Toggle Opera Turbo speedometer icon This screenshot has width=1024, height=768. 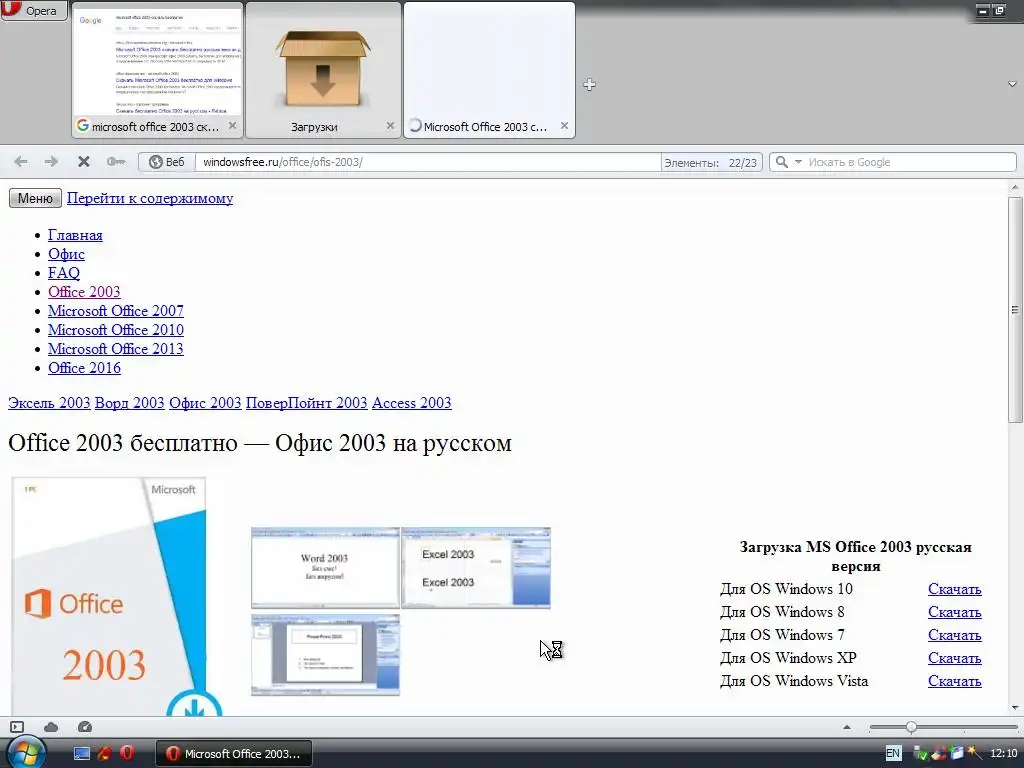(x=85, y=726)
